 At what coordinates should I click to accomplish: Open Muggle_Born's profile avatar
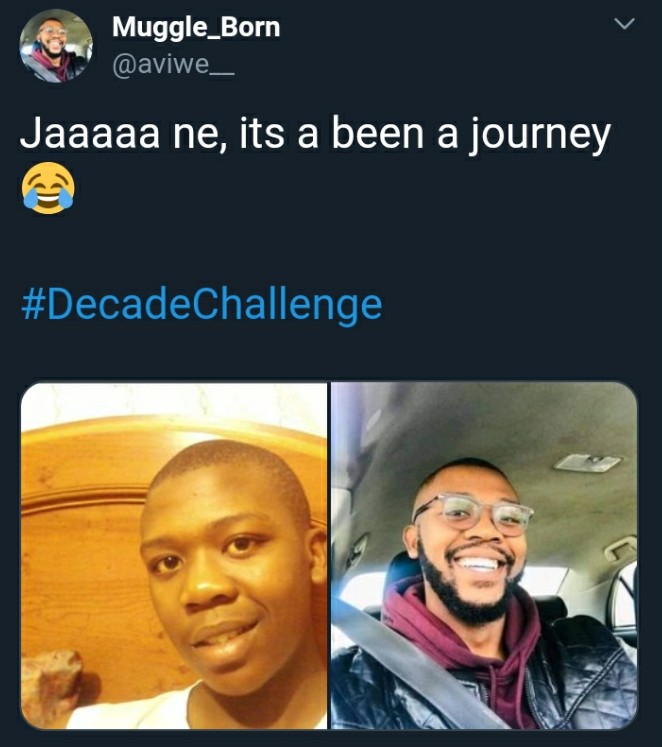tap(56, 47)
